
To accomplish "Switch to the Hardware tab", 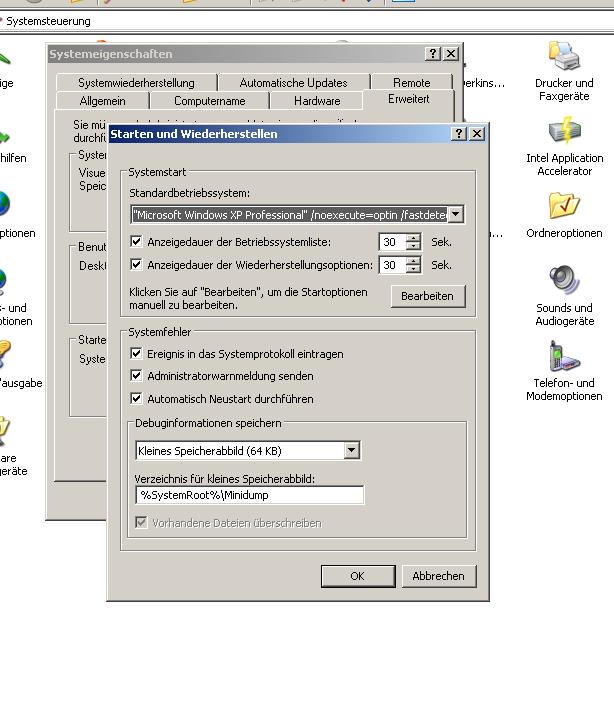I will point(317,101).
